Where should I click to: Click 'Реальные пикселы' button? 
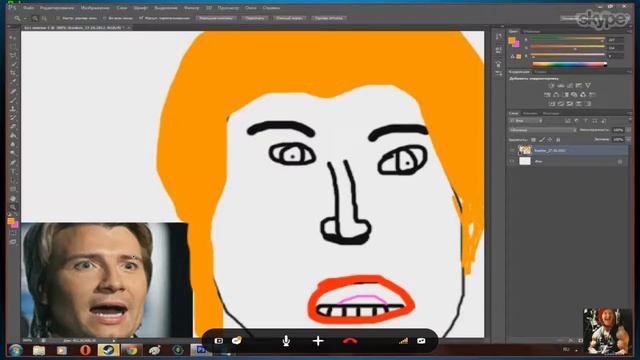[x=216, y=18]
